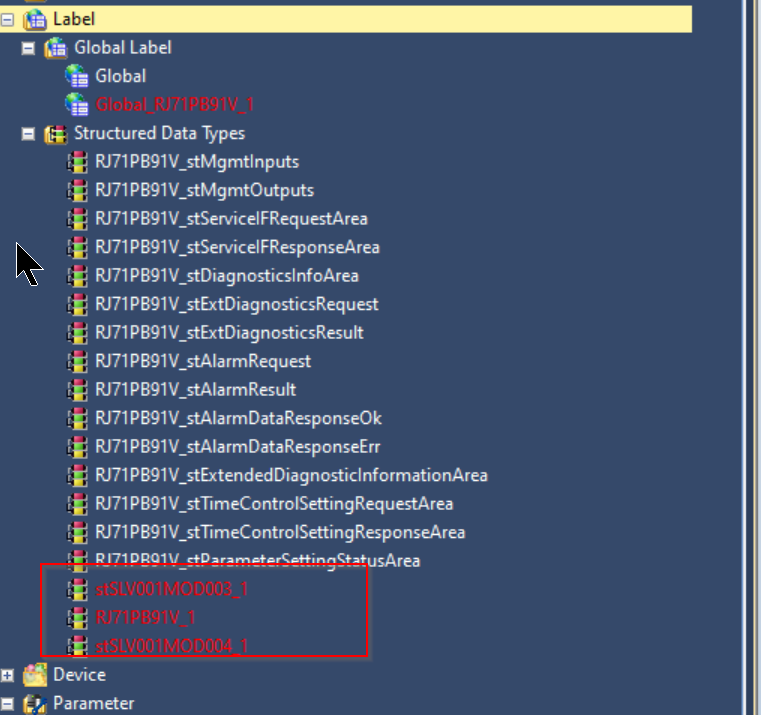Open the Global label entry
Viewport: 761px width, 715px height.
tap(120, 76)
